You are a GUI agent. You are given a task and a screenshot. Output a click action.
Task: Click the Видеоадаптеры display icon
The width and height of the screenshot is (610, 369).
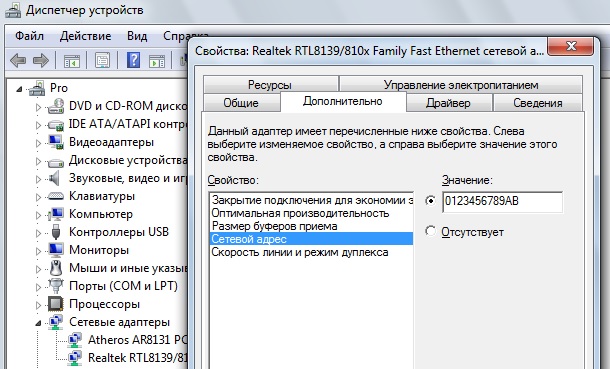[56, 142]
